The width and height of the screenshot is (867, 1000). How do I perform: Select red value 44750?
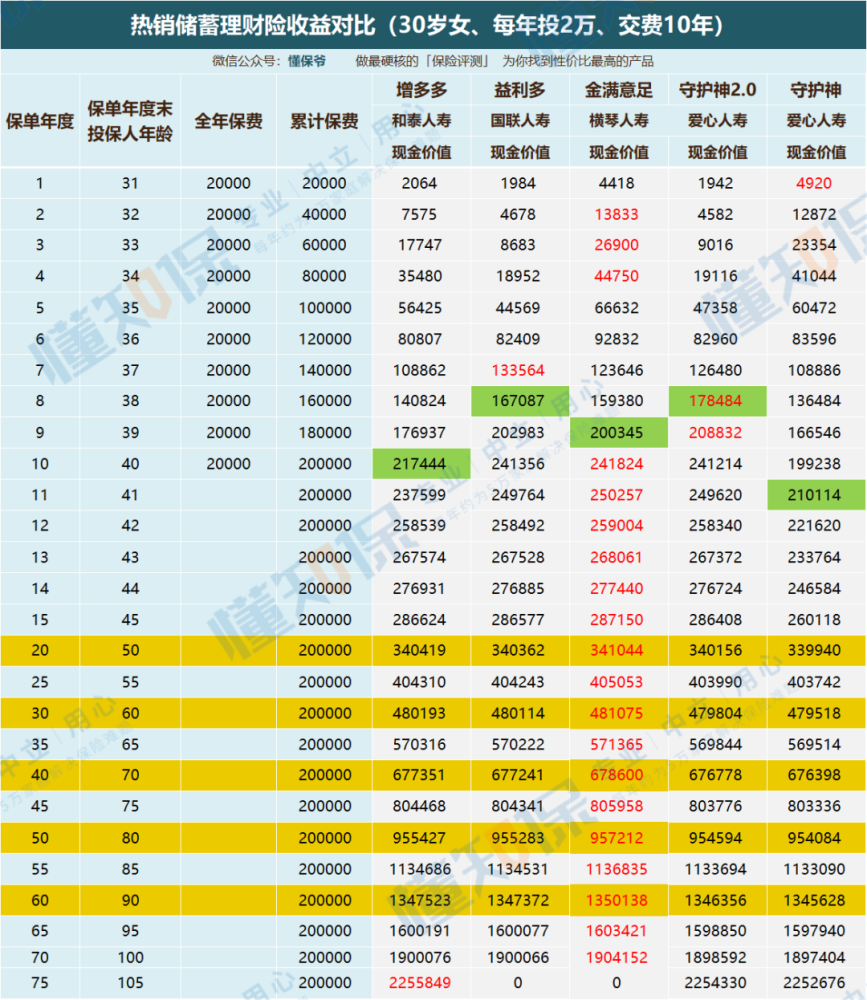(x=616, y=276)
